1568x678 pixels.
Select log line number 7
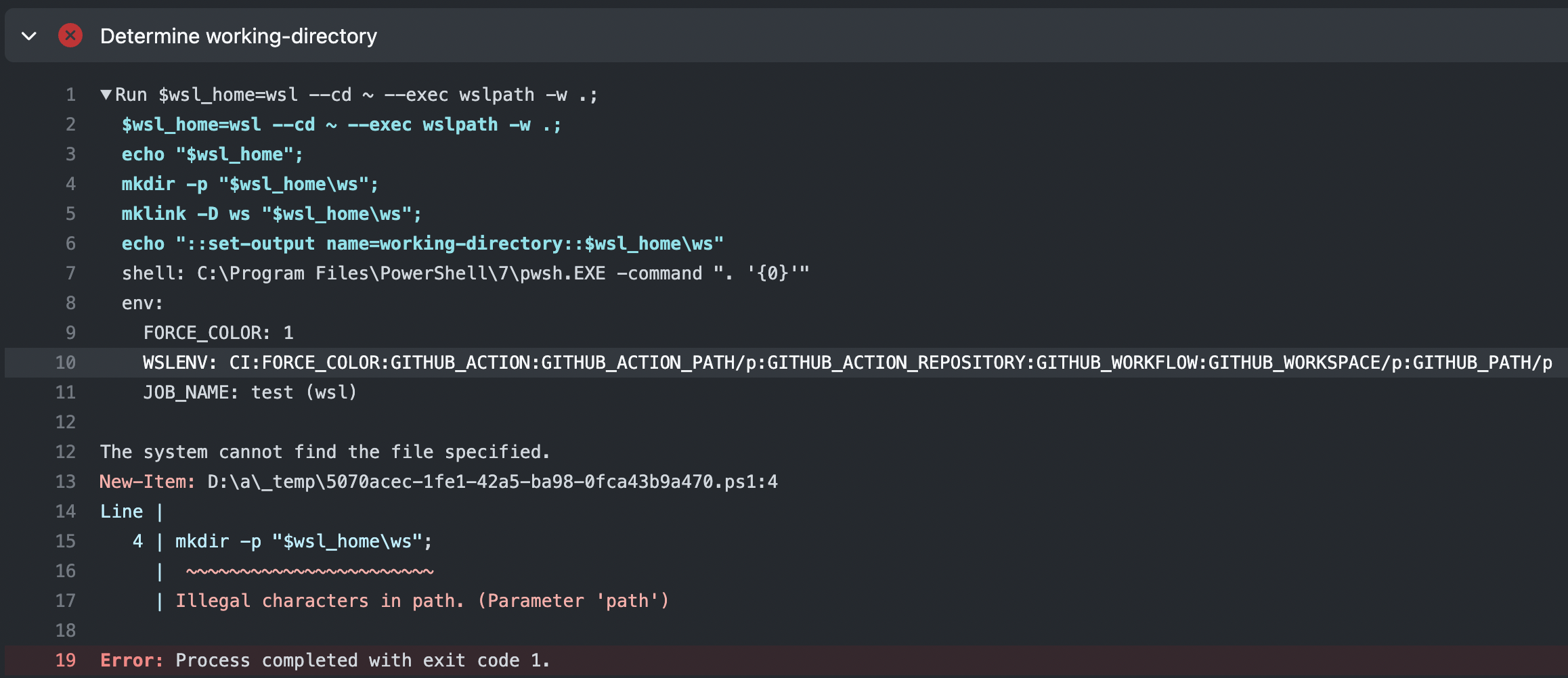(70, 273)
